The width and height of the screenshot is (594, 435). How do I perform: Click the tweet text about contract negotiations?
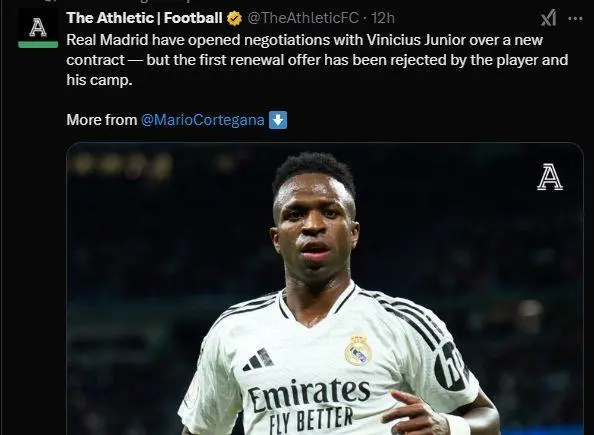317,60
